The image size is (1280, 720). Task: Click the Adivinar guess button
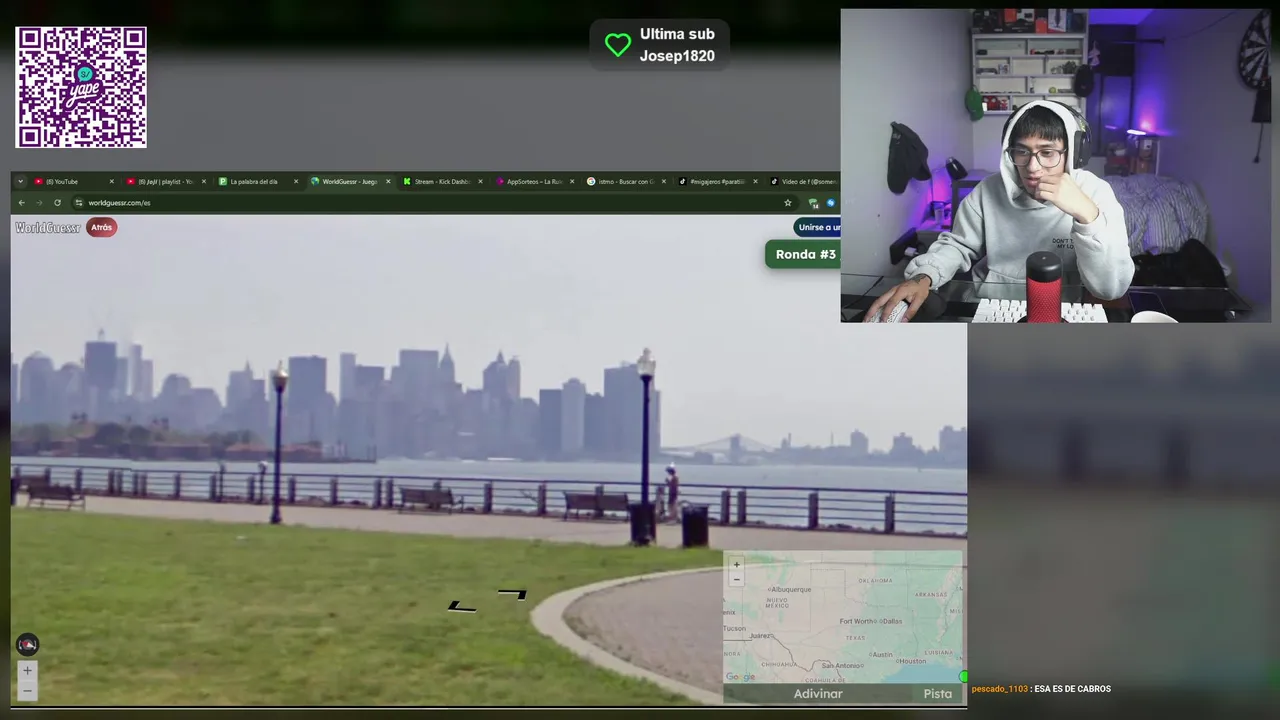pos(818,694)
